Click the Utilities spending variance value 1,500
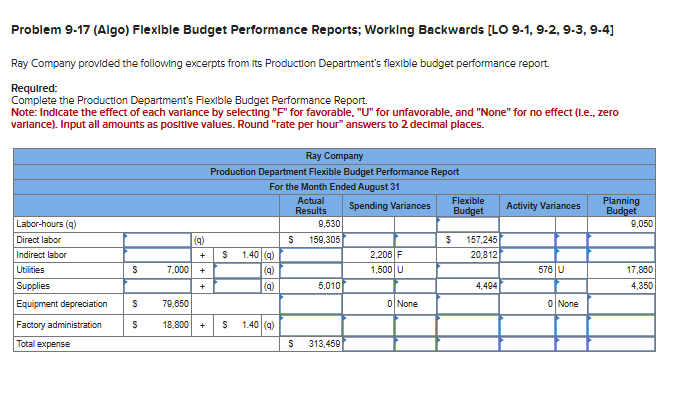Image resolution: width=691 pixels, height=399 pixels. [x=381, y=270]
